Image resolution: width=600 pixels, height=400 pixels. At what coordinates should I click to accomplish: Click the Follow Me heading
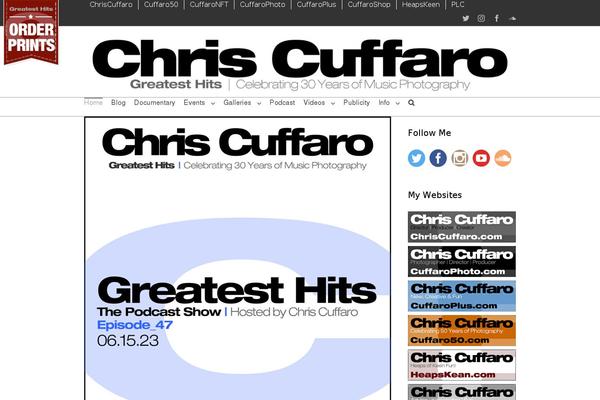click(429, 133)
